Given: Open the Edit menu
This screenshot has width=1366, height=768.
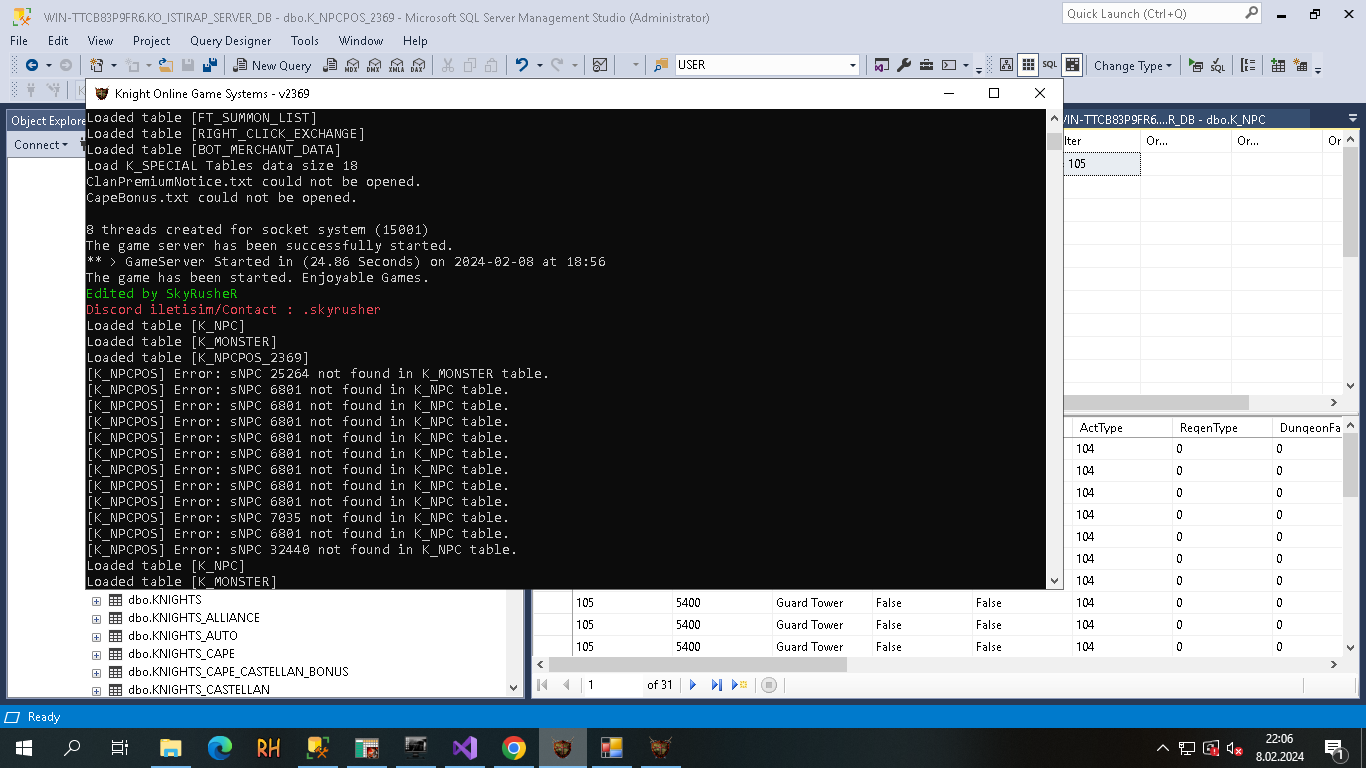Looking at the screenshot, I should (x=58, y=41).
